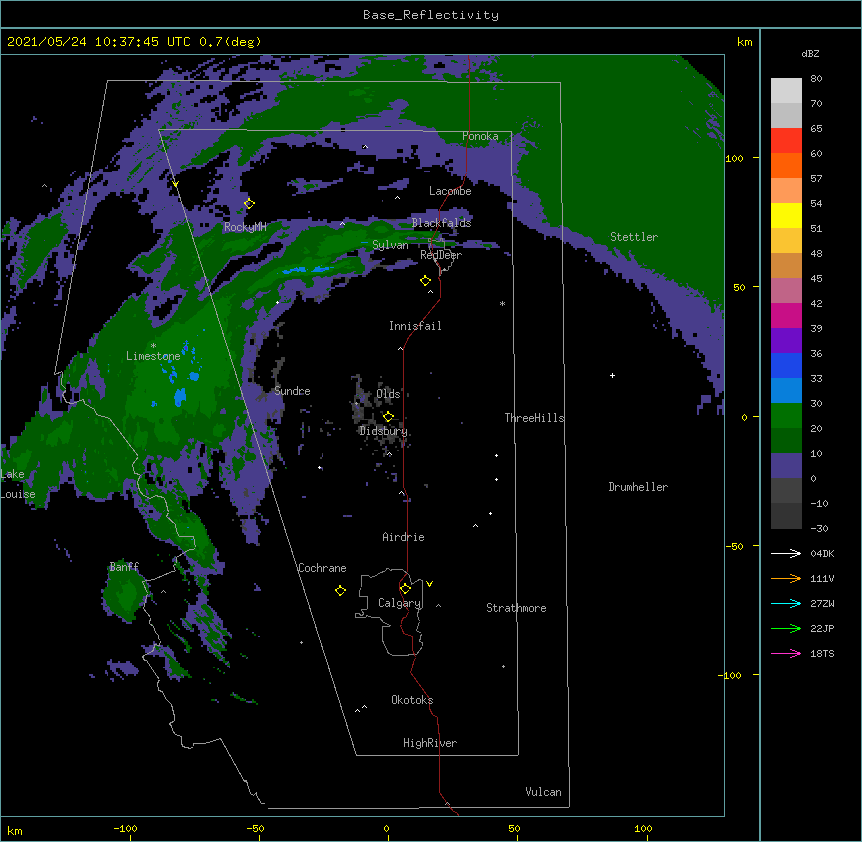
Task: Click the km label at bottom left
Action: 15,830
